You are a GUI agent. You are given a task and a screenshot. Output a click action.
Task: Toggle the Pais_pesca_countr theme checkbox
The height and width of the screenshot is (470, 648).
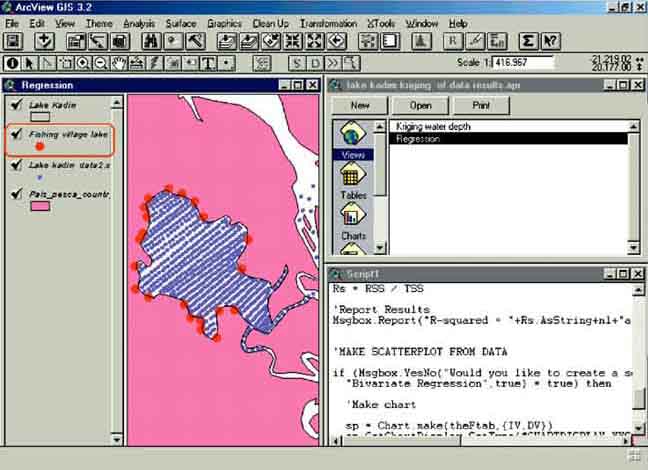tap(15, 194)
